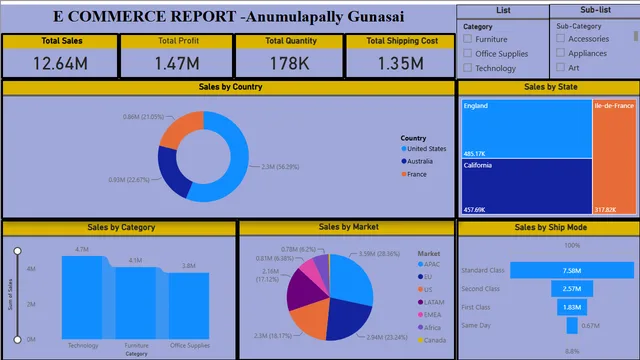The width and height of the screenshot is (640, 360).
Task: Click the top handle of Sum of Sales slider
Action: [x=18, y=251]
